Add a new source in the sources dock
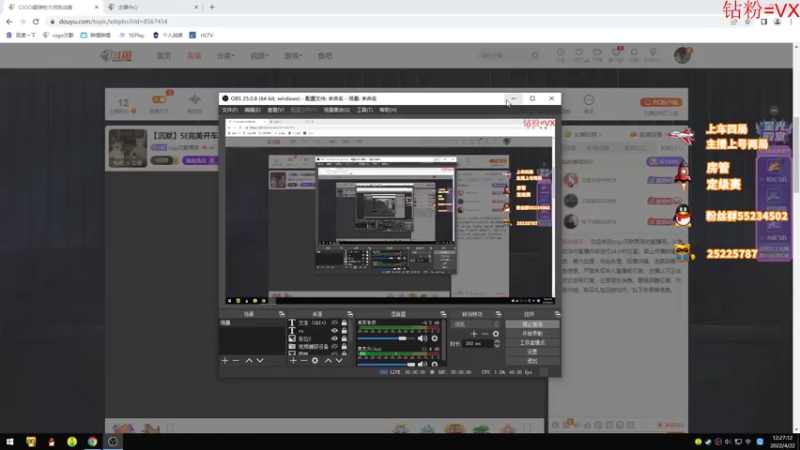 (293, 361)
